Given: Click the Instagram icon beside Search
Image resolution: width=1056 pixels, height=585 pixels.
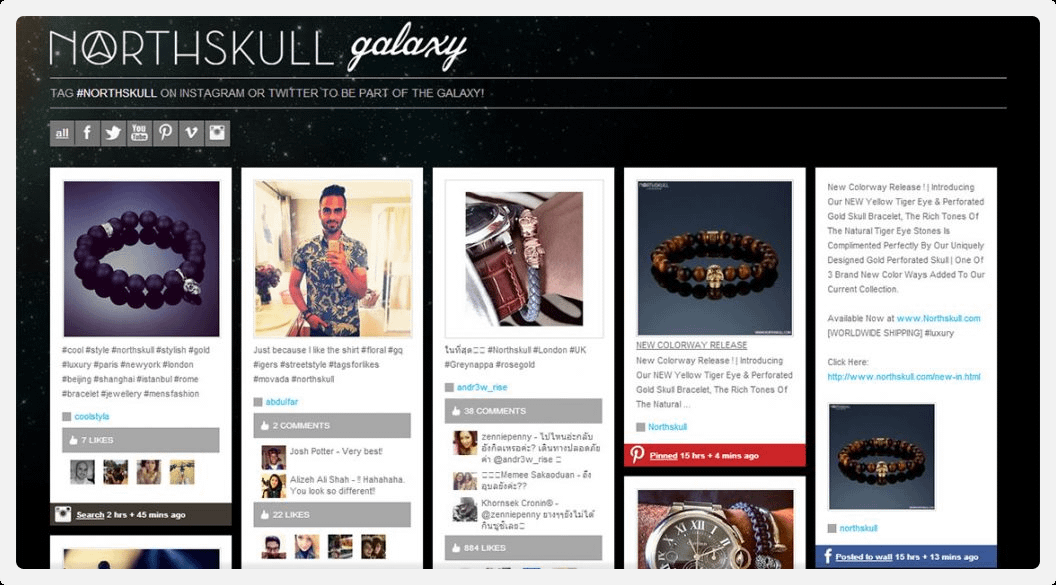Looking at the screenshot, I should tap(63, 514).
